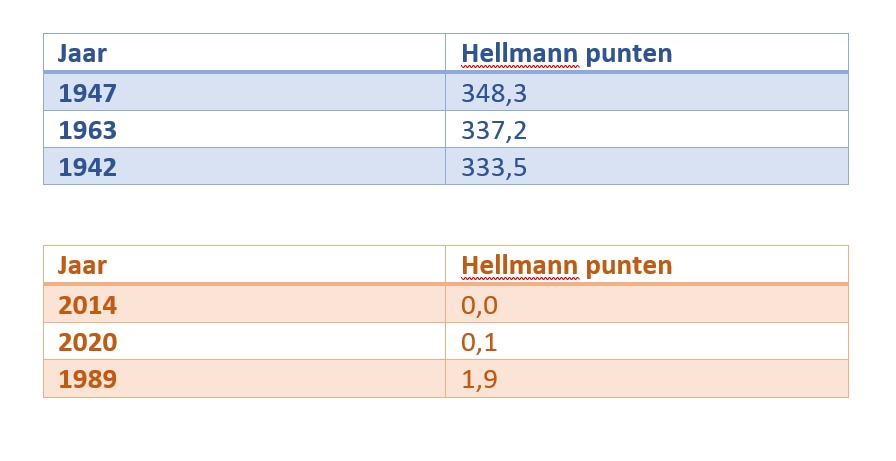Image resolution: width=896 pixels, height=461 pixels.
Task: Select the 2014 year cell
Action: pyautogui.click(x=88, y=305)
